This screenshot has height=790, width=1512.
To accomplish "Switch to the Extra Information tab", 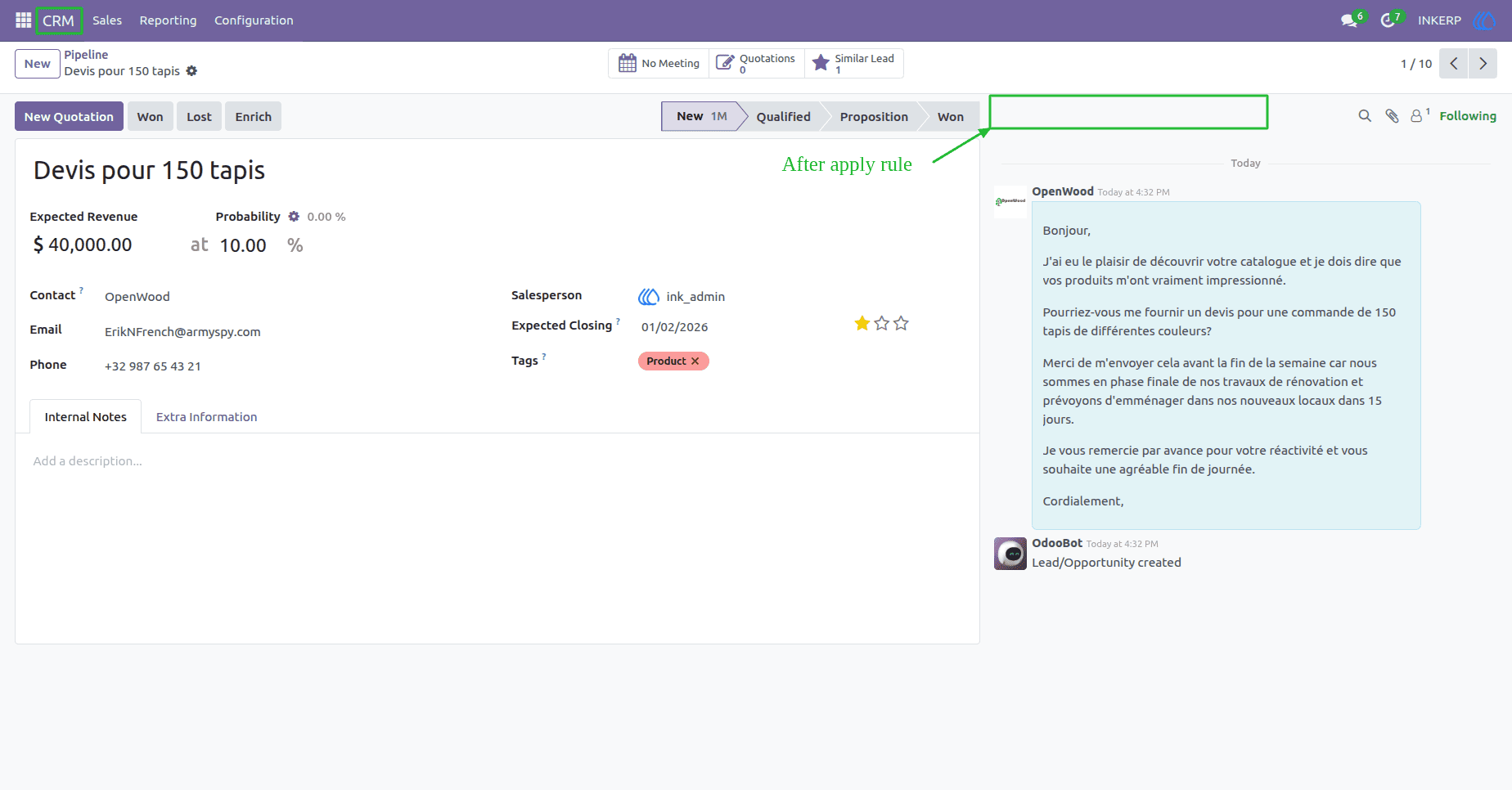I will click(x=206, y=417).
